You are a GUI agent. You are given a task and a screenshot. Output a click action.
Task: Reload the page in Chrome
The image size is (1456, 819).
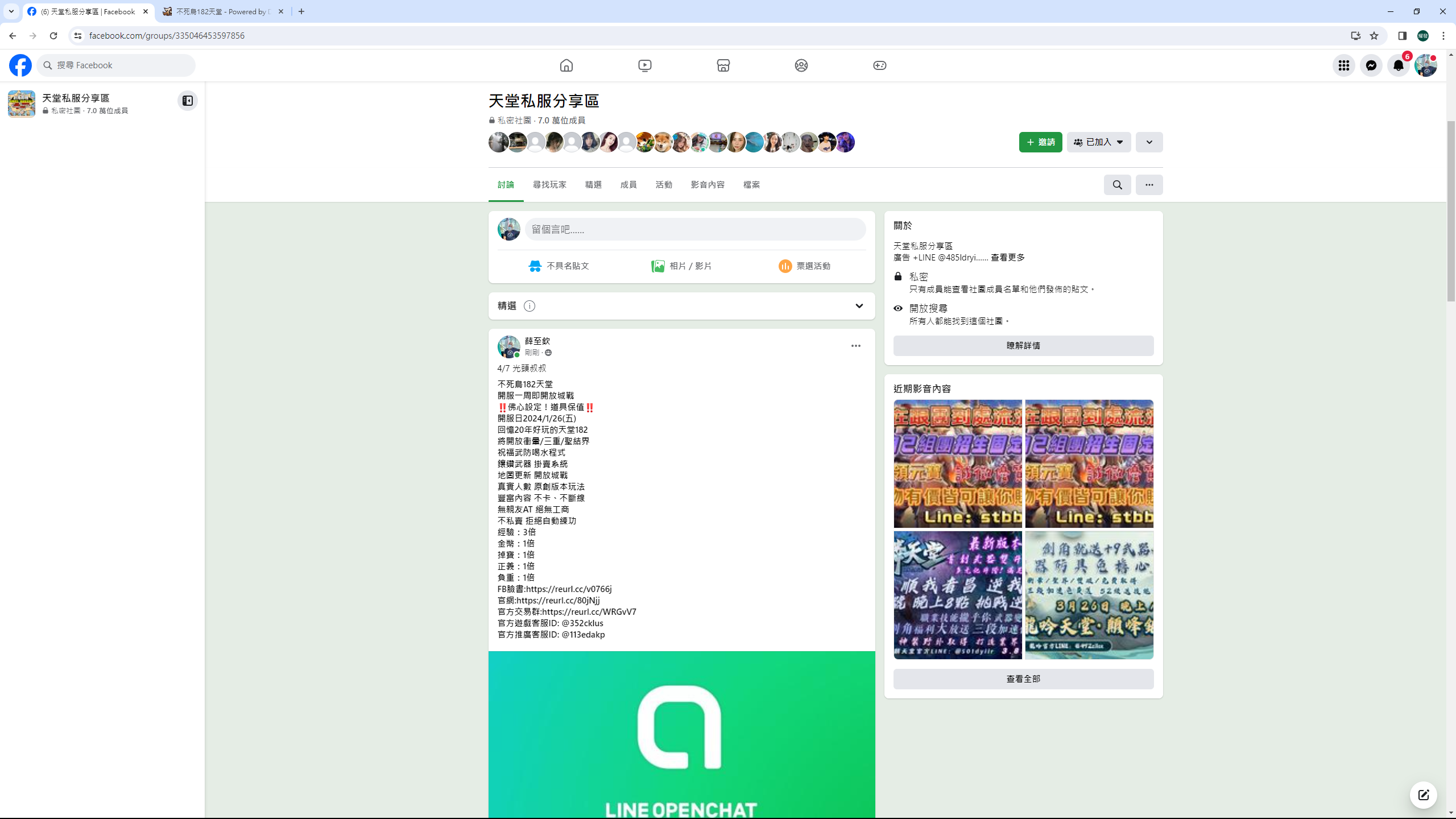tap(53, 35)
